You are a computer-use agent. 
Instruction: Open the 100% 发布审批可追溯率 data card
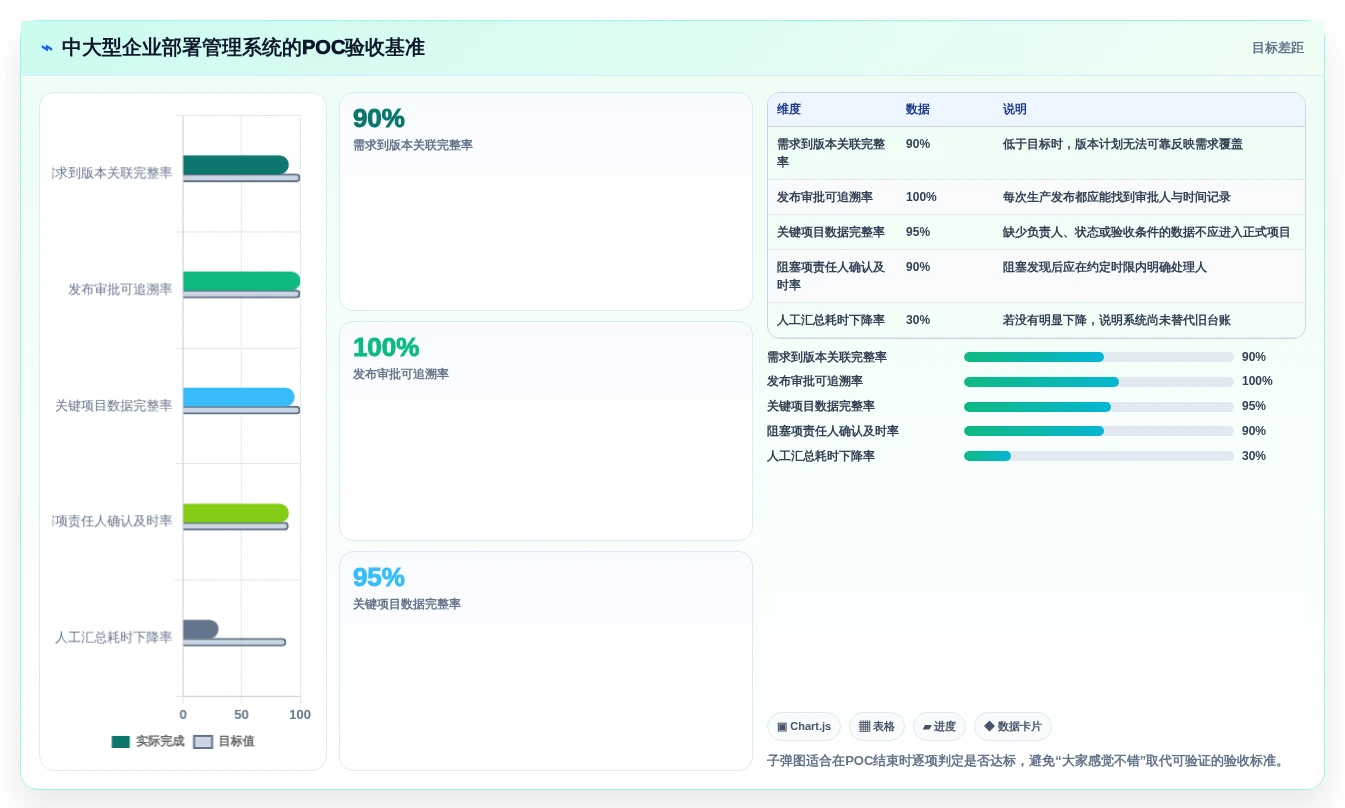click(546, 431)
